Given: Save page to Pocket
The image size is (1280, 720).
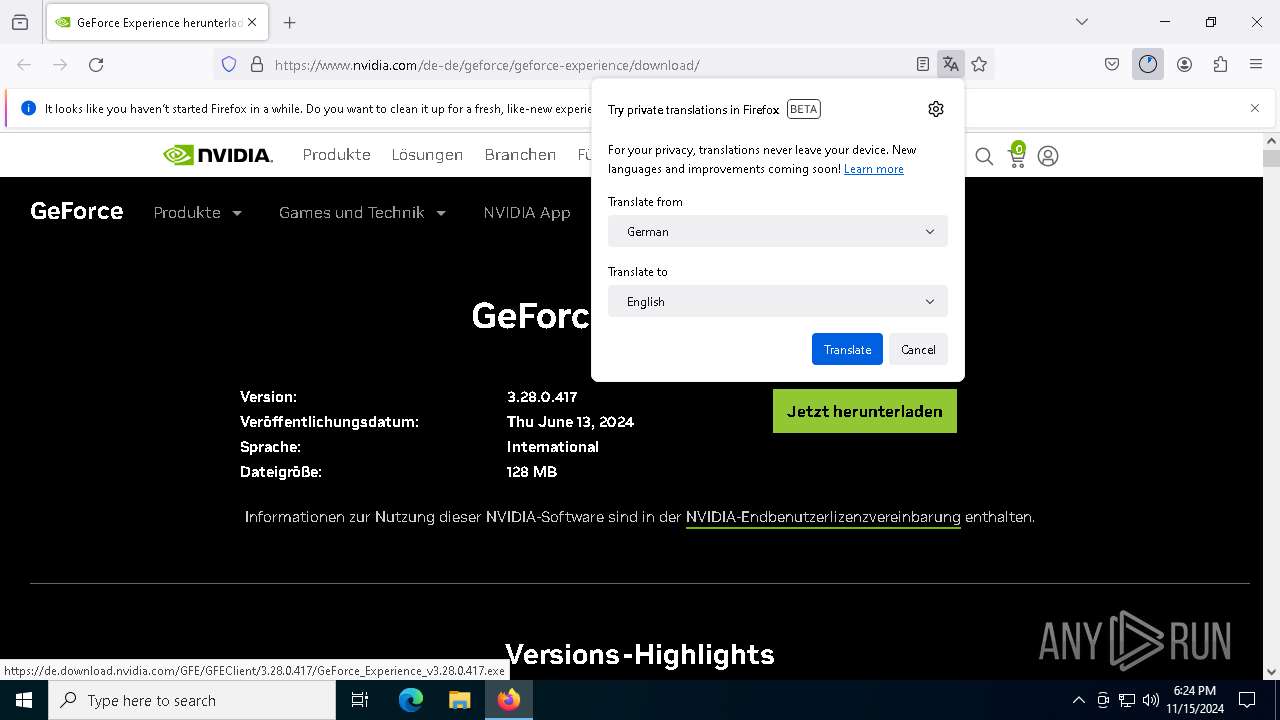Looking at the screenshot, I should click(x=1112, y=65).
